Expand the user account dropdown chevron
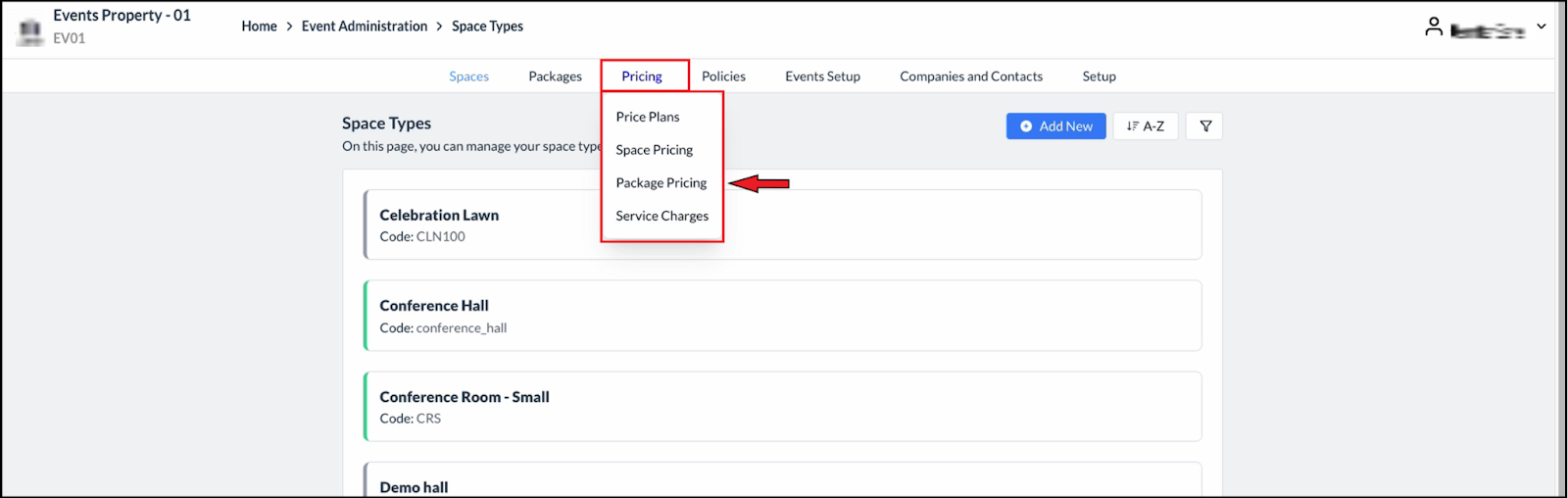This screenshot has height=498, width=1568. point(1542,26)
